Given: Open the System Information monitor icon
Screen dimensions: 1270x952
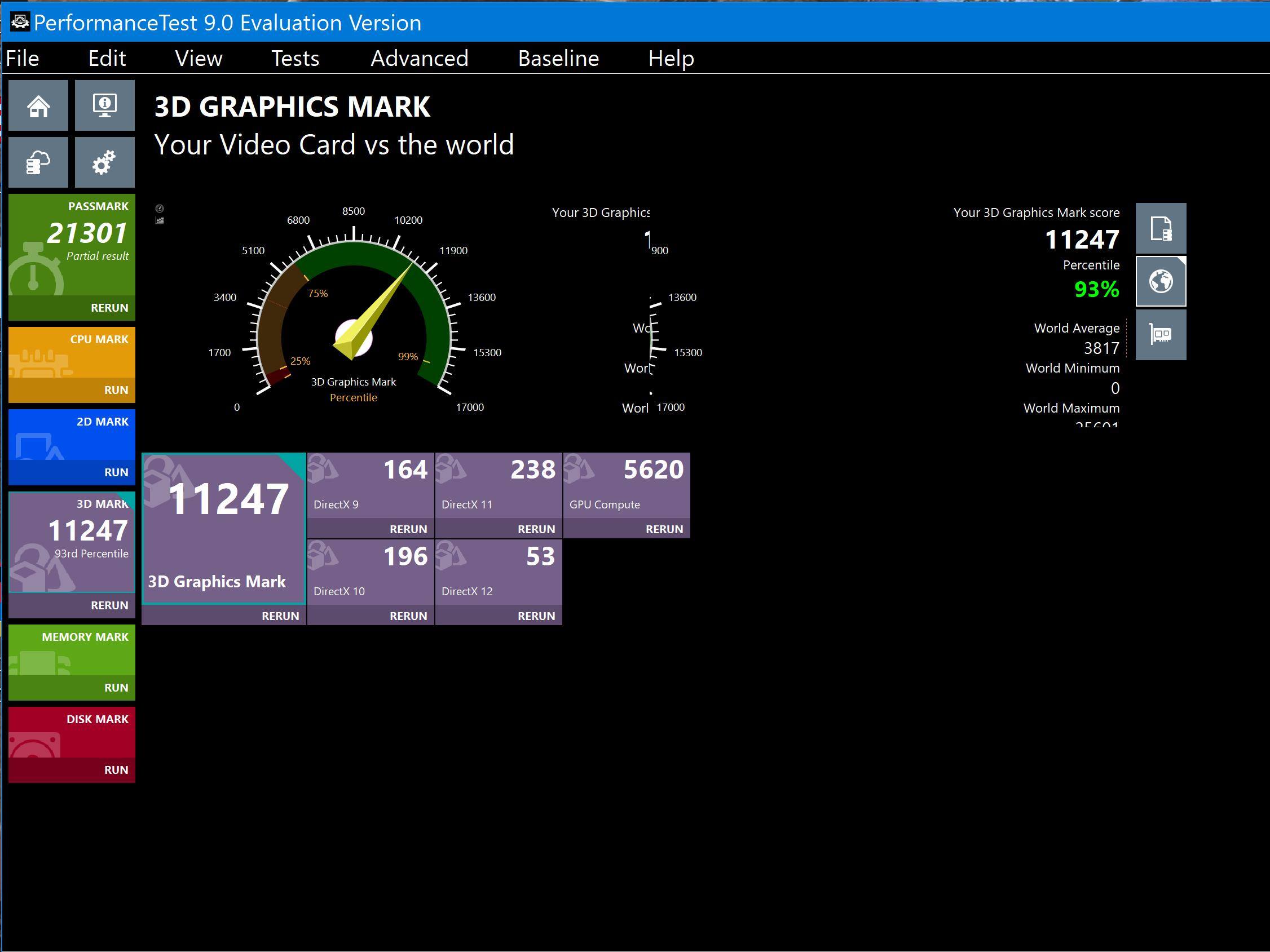Looking at the screenshot, I should tap(104, 105).
